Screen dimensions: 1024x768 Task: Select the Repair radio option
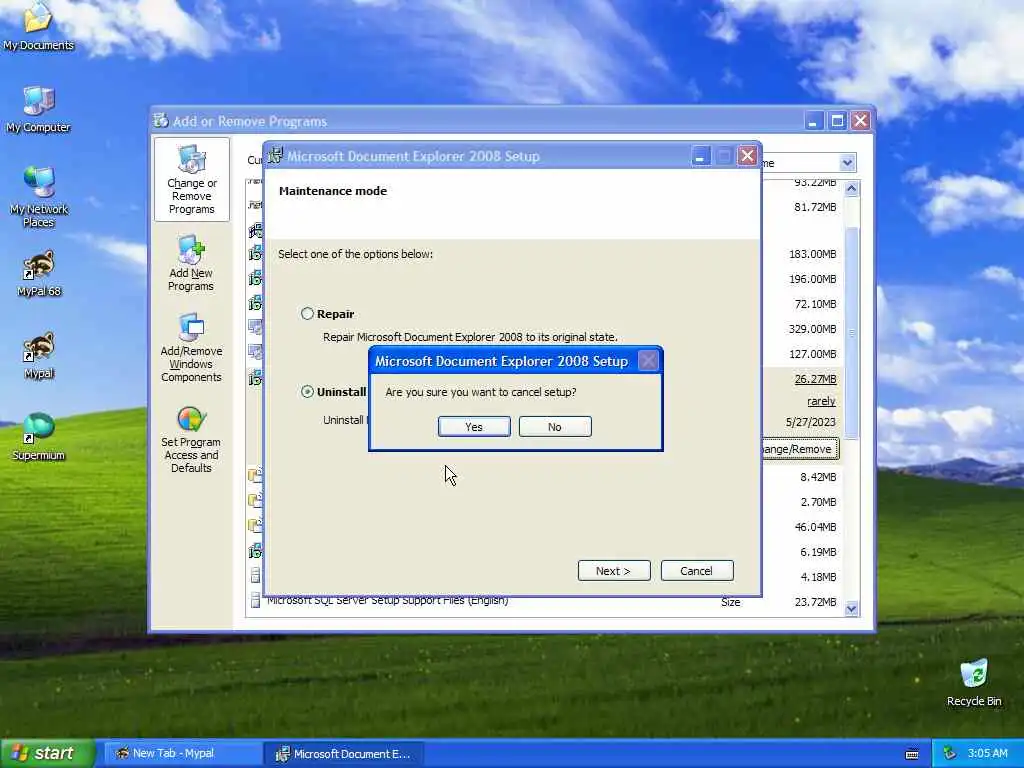tap(308, 313)
